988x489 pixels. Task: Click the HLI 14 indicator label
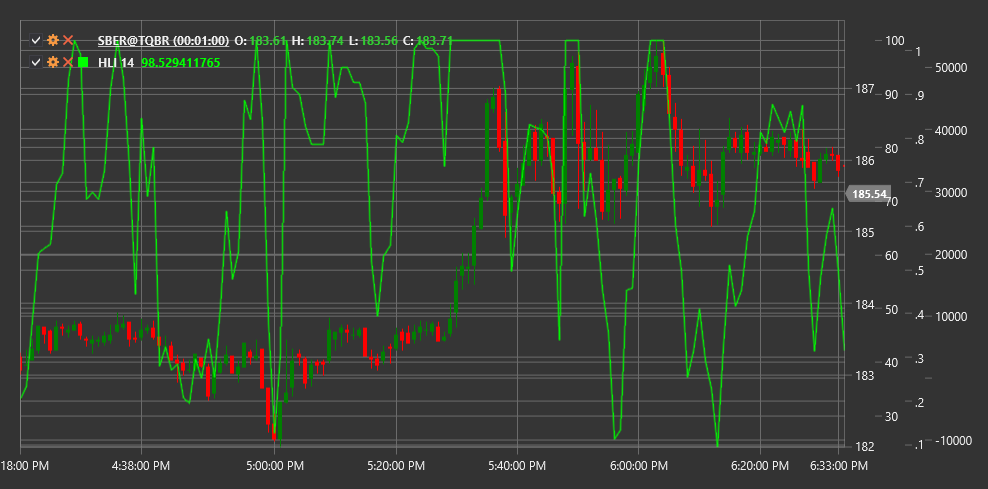(x=115, y=62)
